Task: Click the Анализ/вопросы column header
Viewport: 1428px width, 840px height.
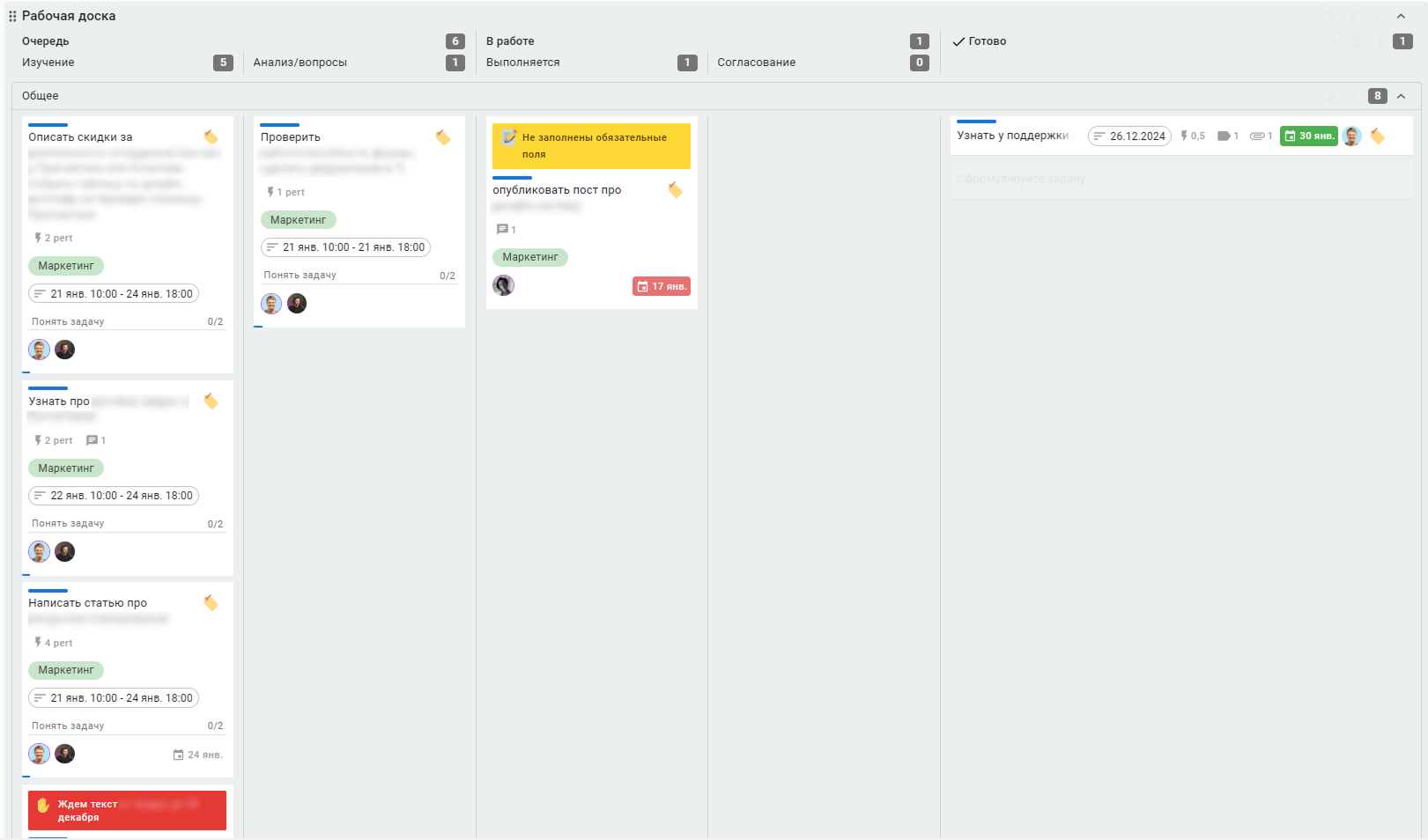Action: click(300, 63)
